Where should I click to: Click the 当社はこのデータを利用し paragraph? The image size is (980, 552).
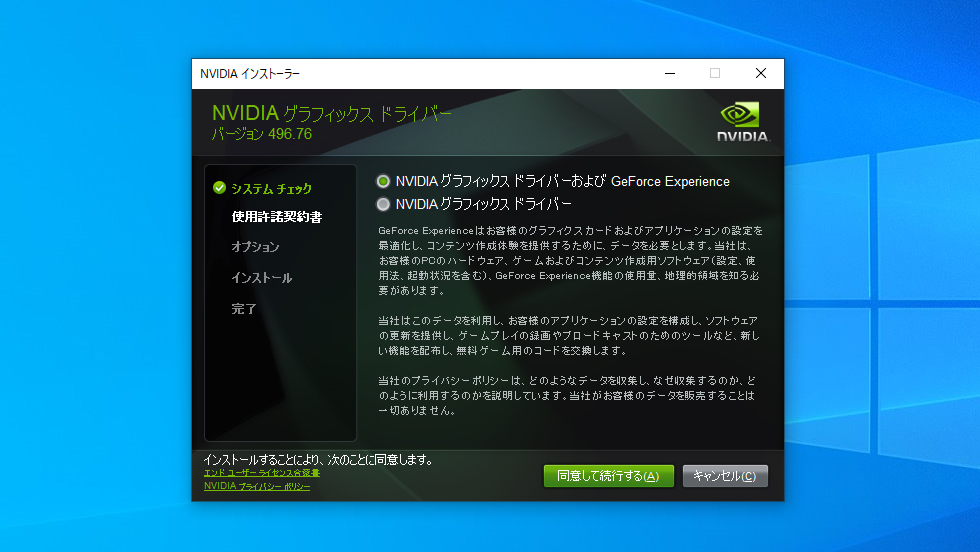tap(569, 336)
